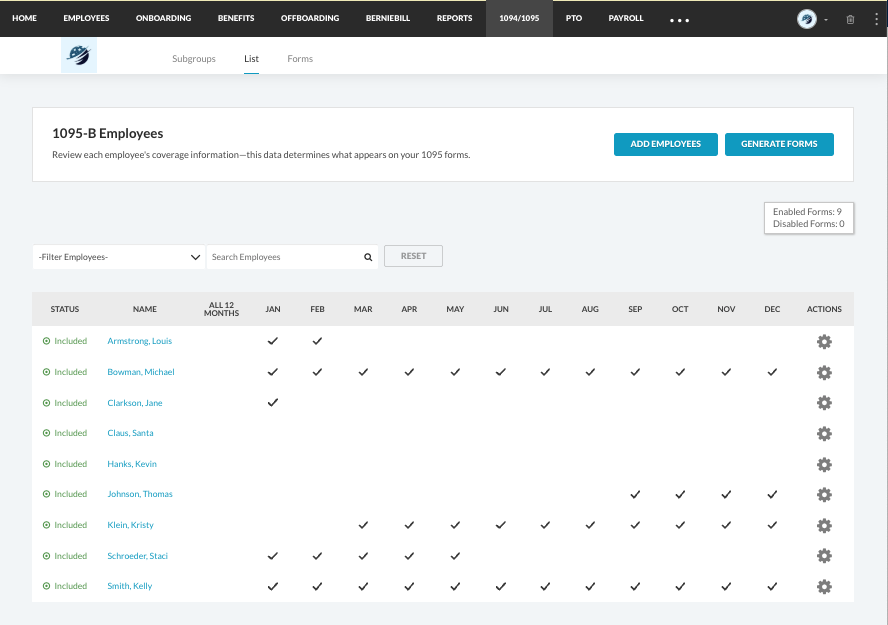Click the trash icon in top bar
The width and height of the screenshot is (888, 625).
(x=850, y=19)
